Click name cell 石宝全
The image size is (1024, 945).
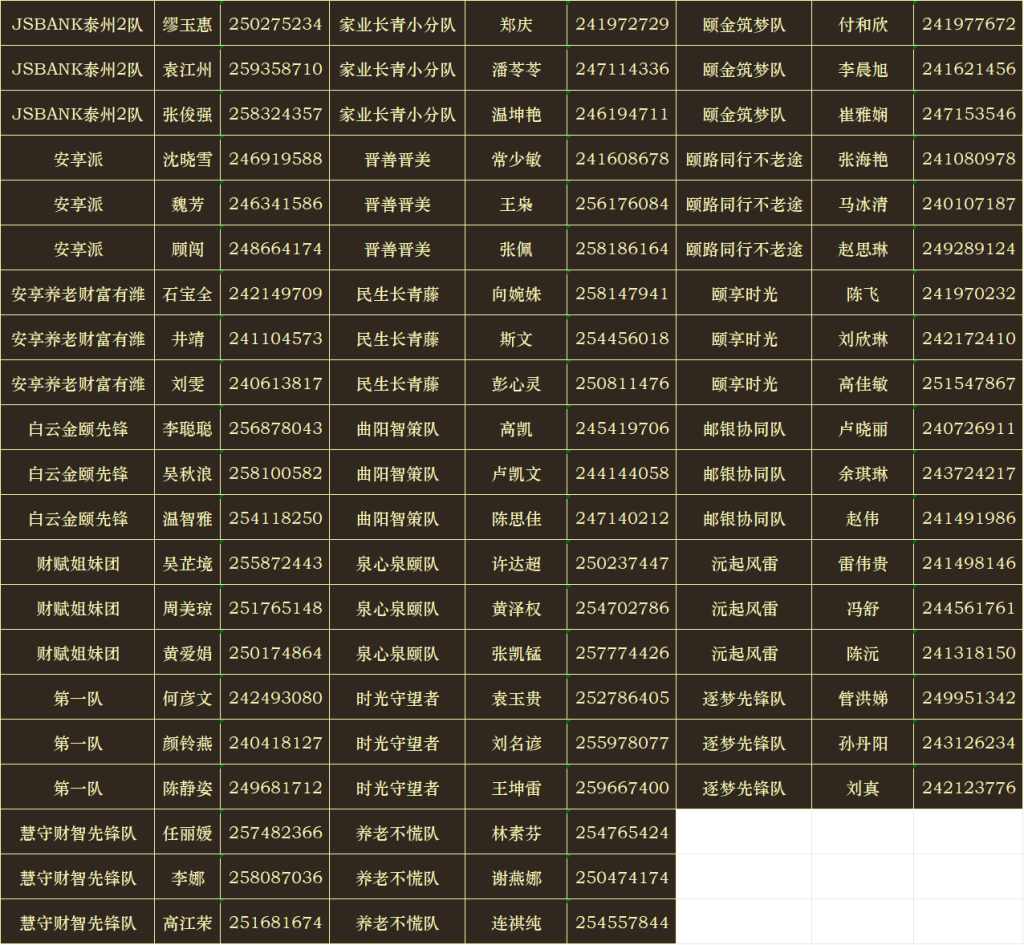187,294
